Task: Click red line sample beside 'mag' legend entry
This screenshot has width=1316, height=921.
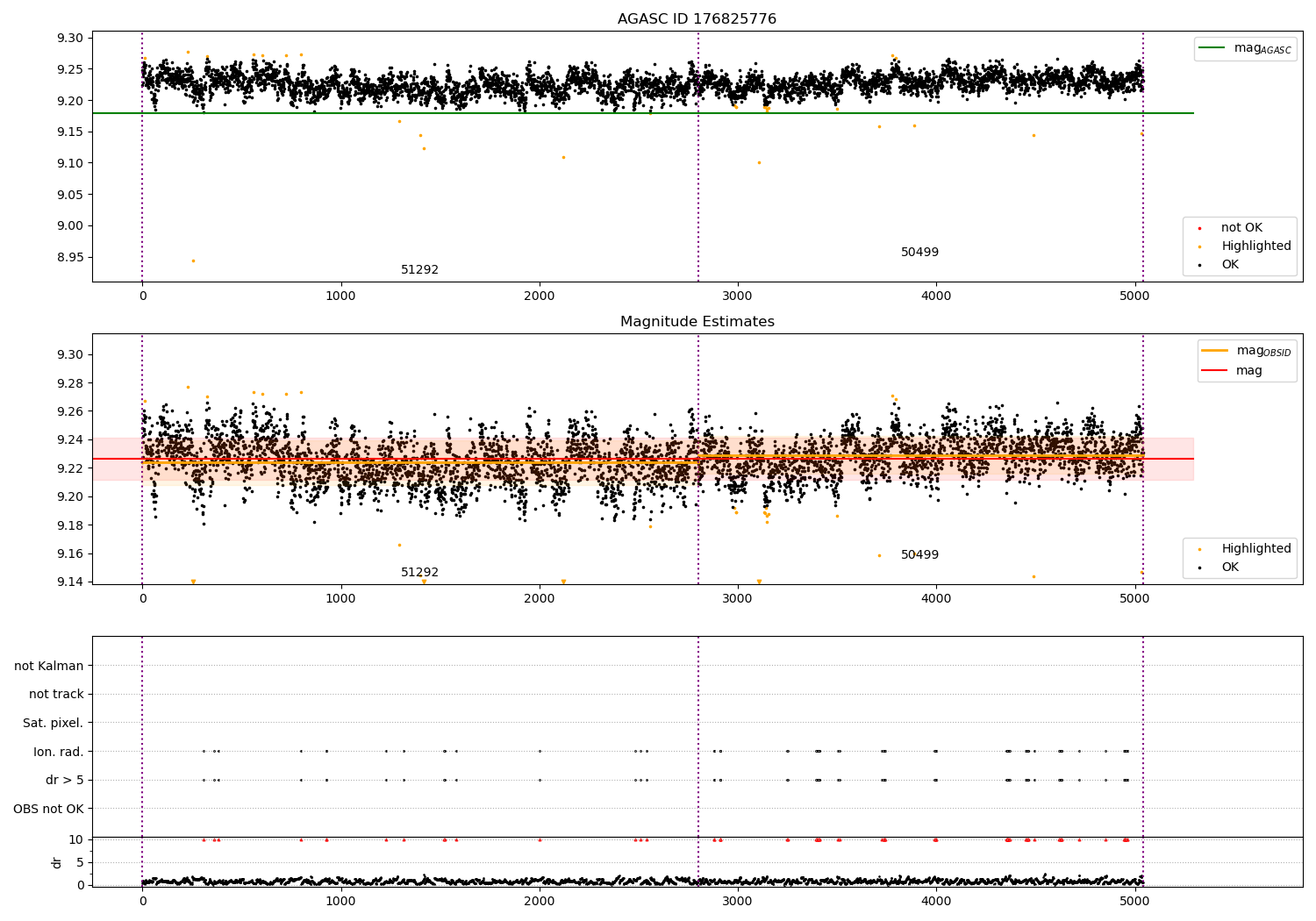Action: 1214,371
